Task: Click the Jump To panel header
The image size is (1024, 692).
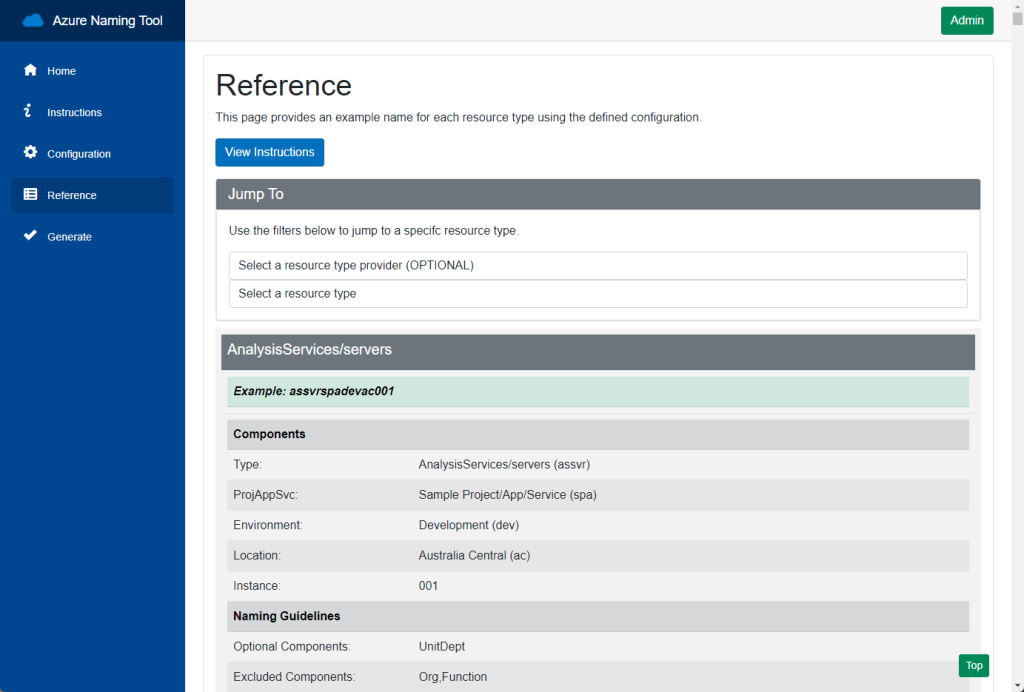Action: pyautogui.click(x=598, y=195)
